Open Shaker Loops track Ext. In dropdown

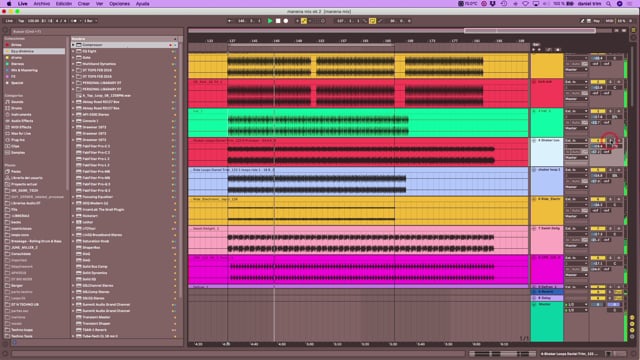coord(576,140)
